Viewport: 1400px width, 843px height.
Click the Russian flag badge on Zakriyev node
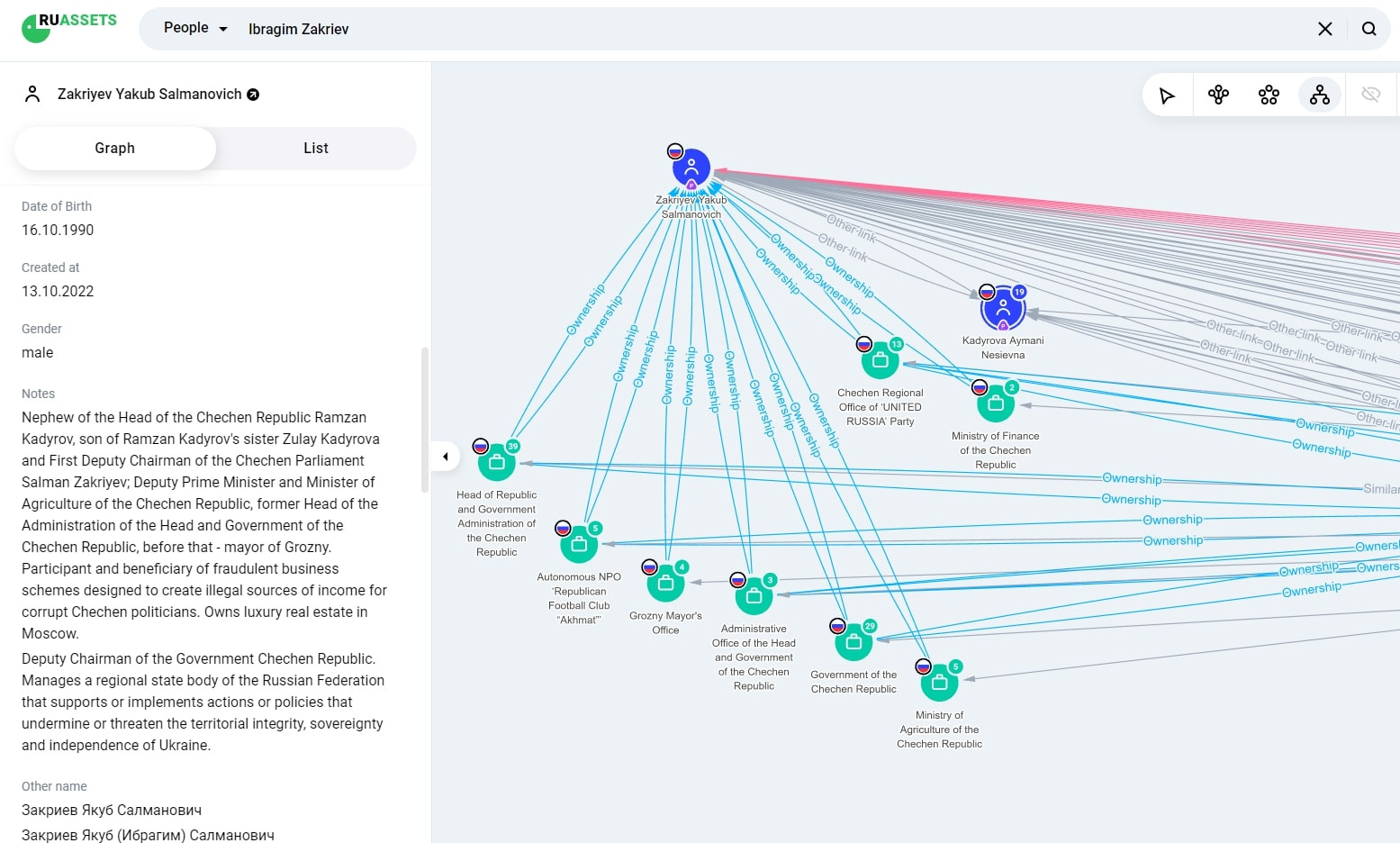pyautogui.click(x=675, y=150)
